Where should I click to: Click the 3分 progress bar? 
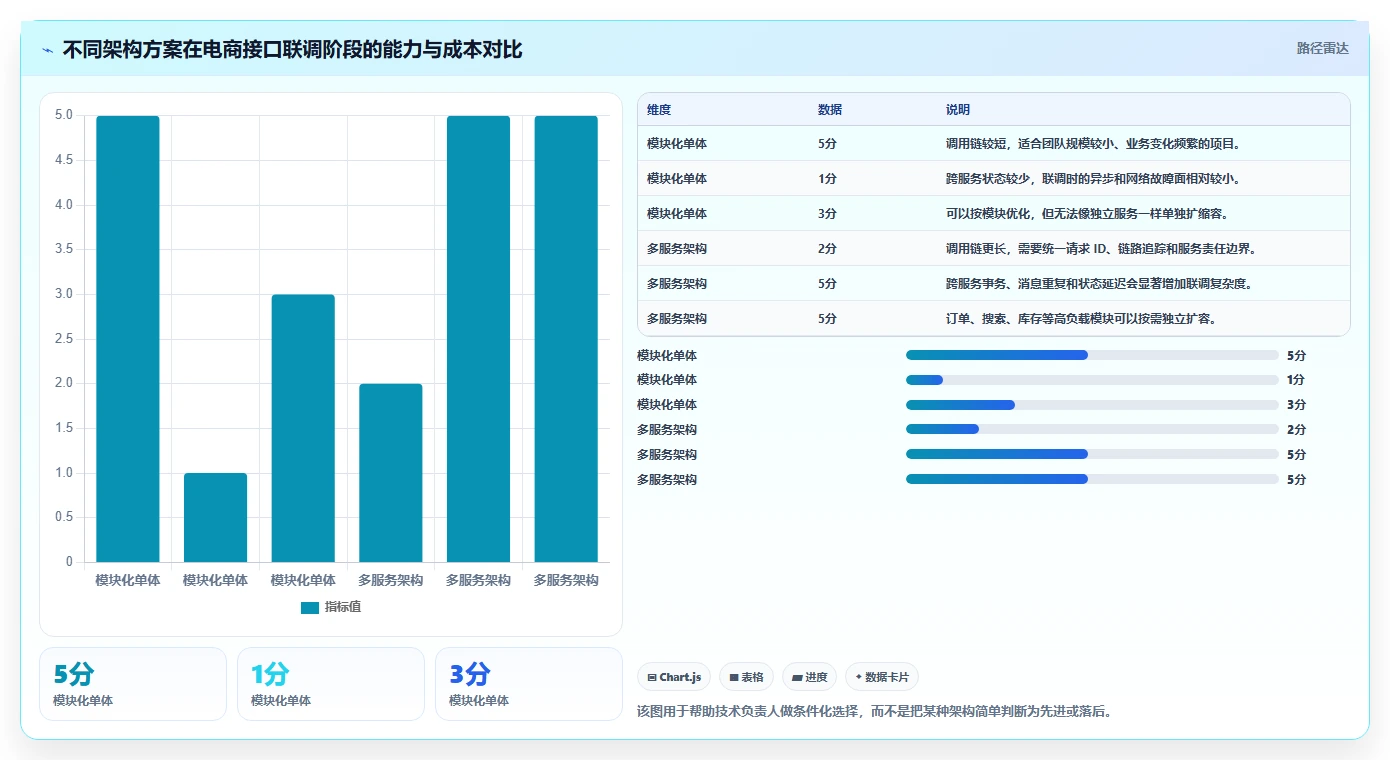pos(1092,405)
